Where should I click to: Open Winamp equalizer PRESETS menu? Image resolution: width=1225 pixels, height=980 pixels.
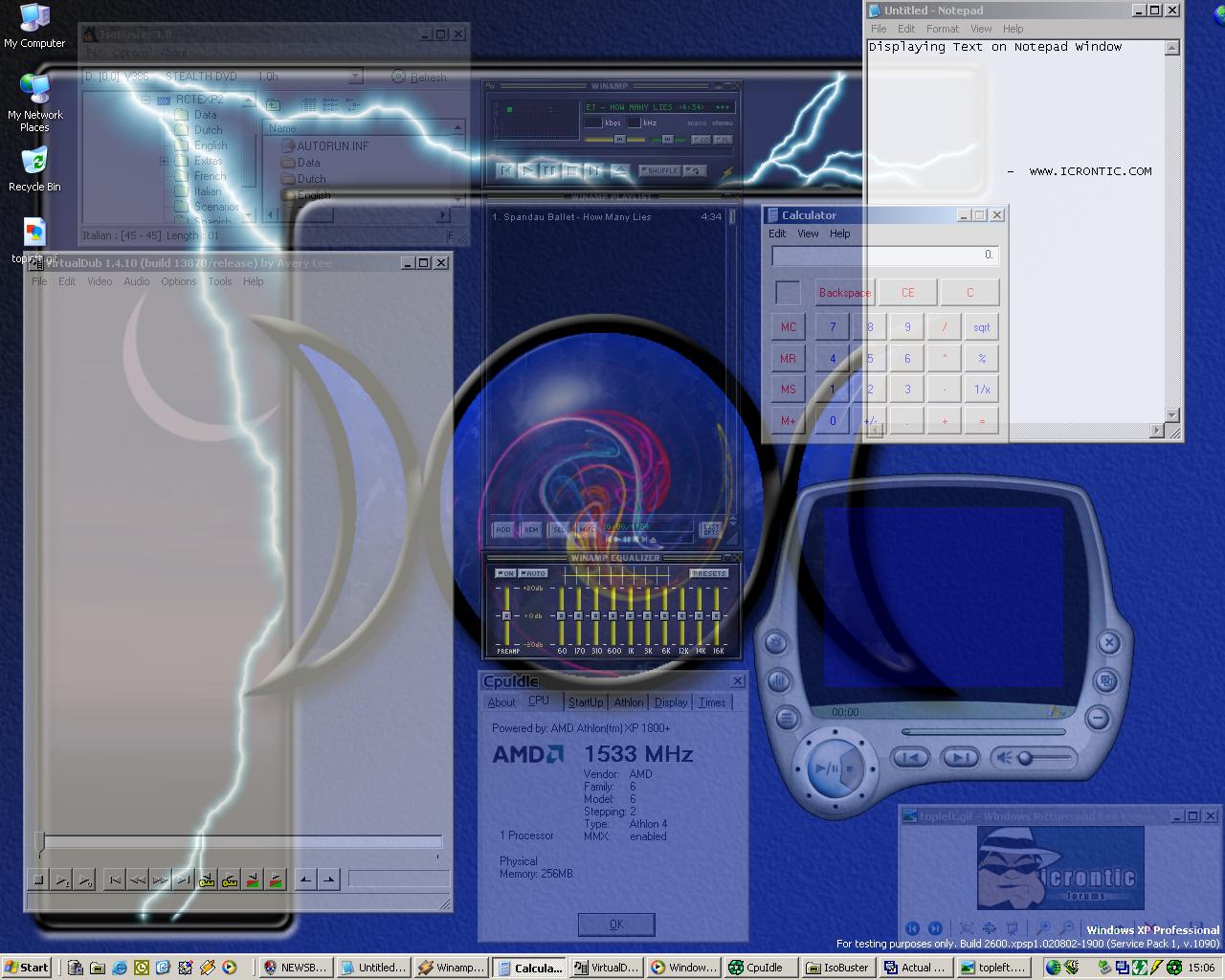click(x=709, y=573)
